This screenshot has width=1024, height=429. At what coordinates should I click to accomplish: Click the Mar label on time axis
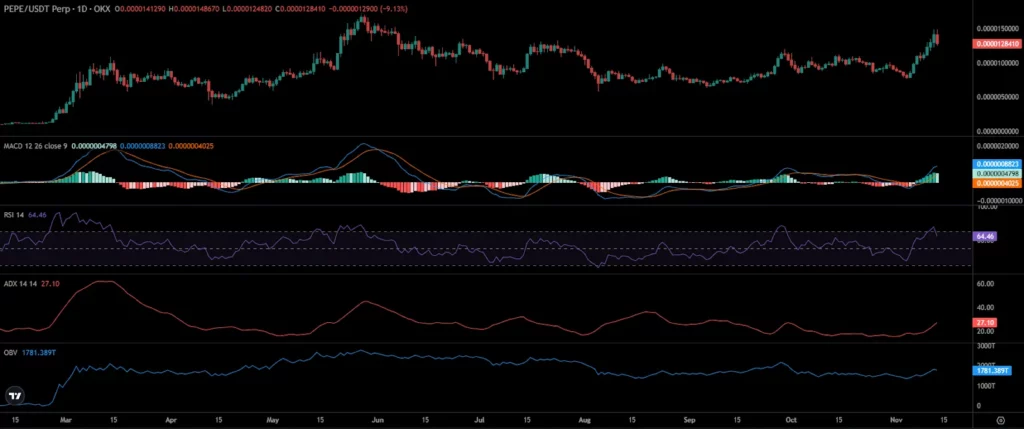65,420
